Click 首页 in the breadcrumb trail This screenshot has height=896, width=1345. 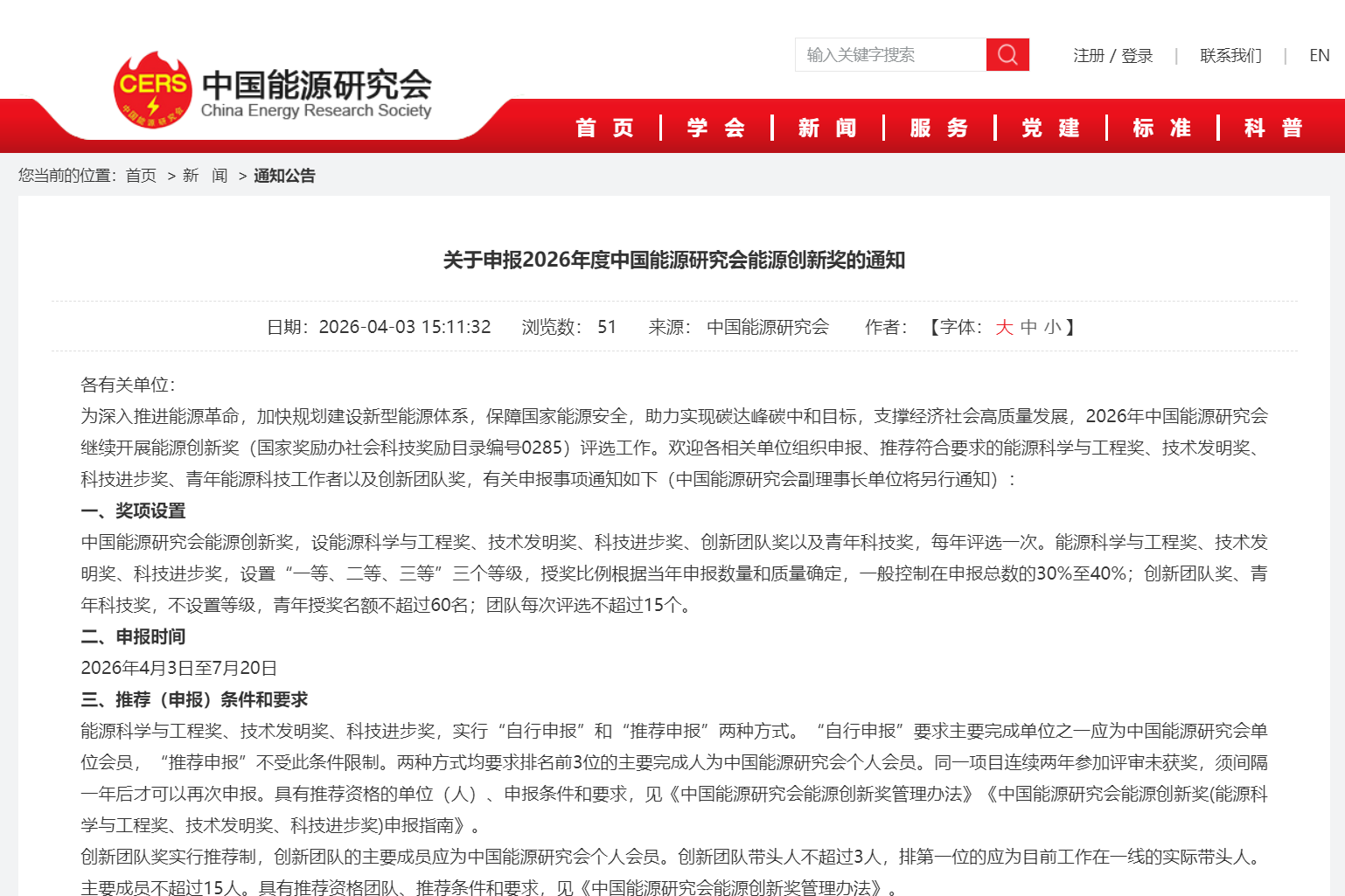pyautogui.click(x=141, y=176)
